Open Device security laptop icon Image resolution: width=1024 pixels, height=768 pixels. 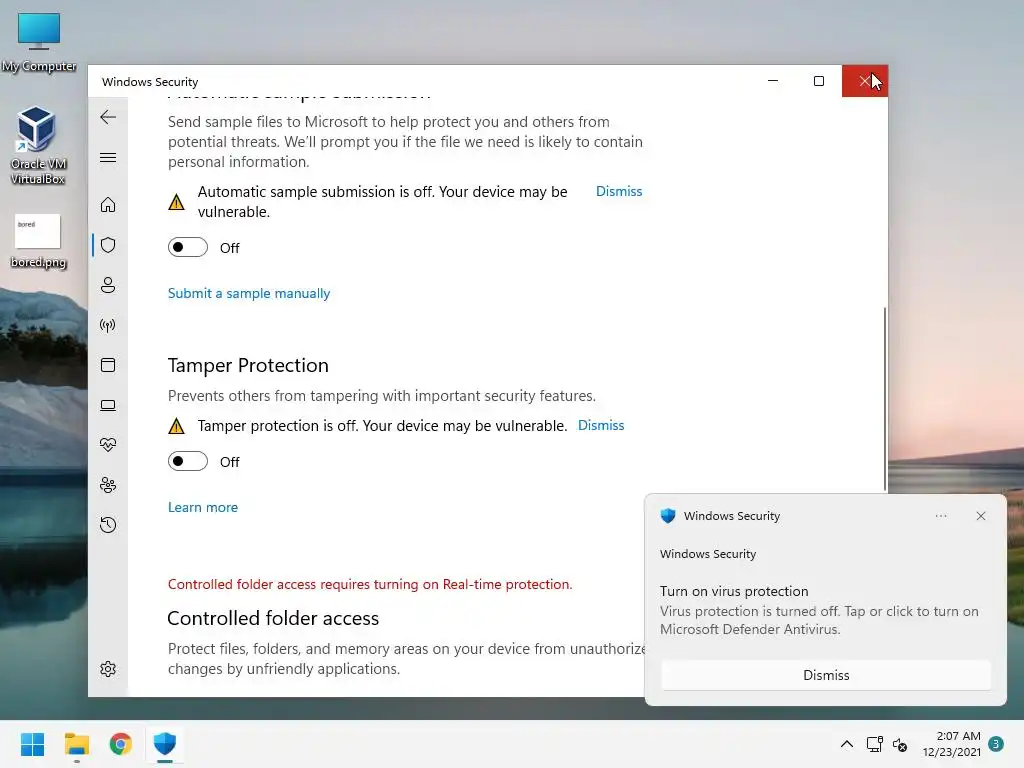108,406
